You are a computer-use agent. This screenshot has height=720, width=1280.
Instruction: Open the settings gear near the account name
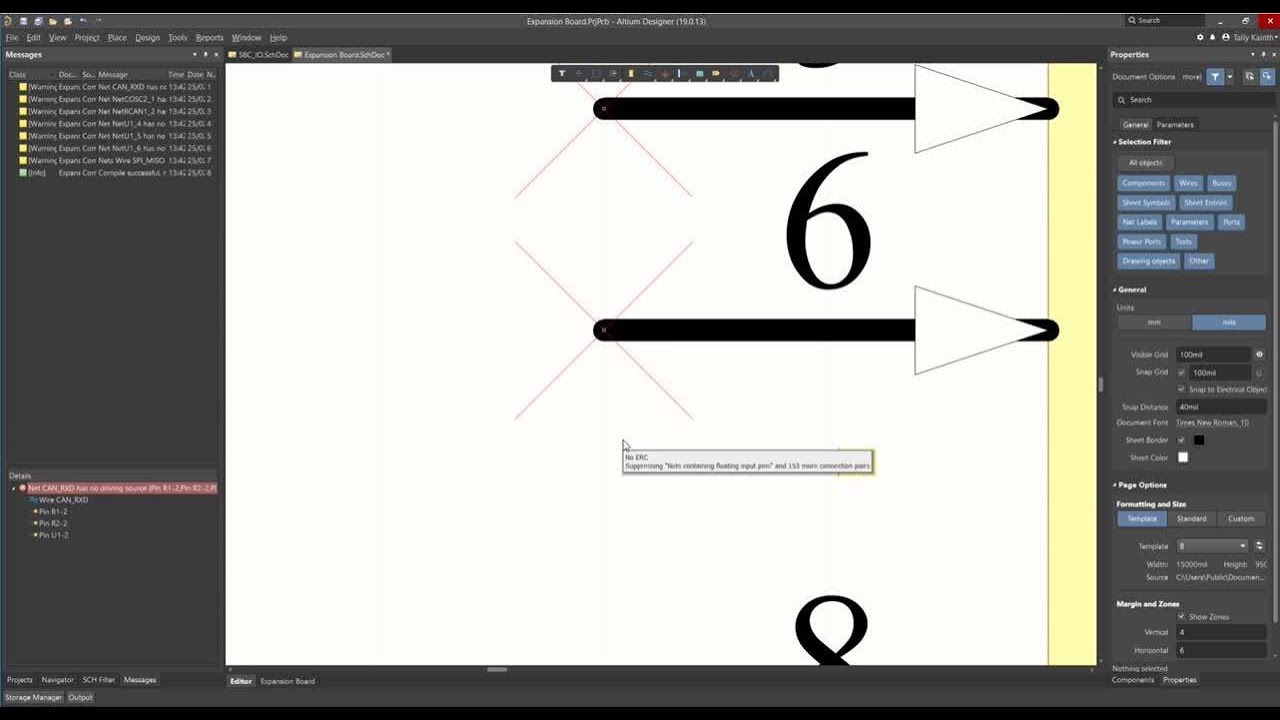(1200, 37)
